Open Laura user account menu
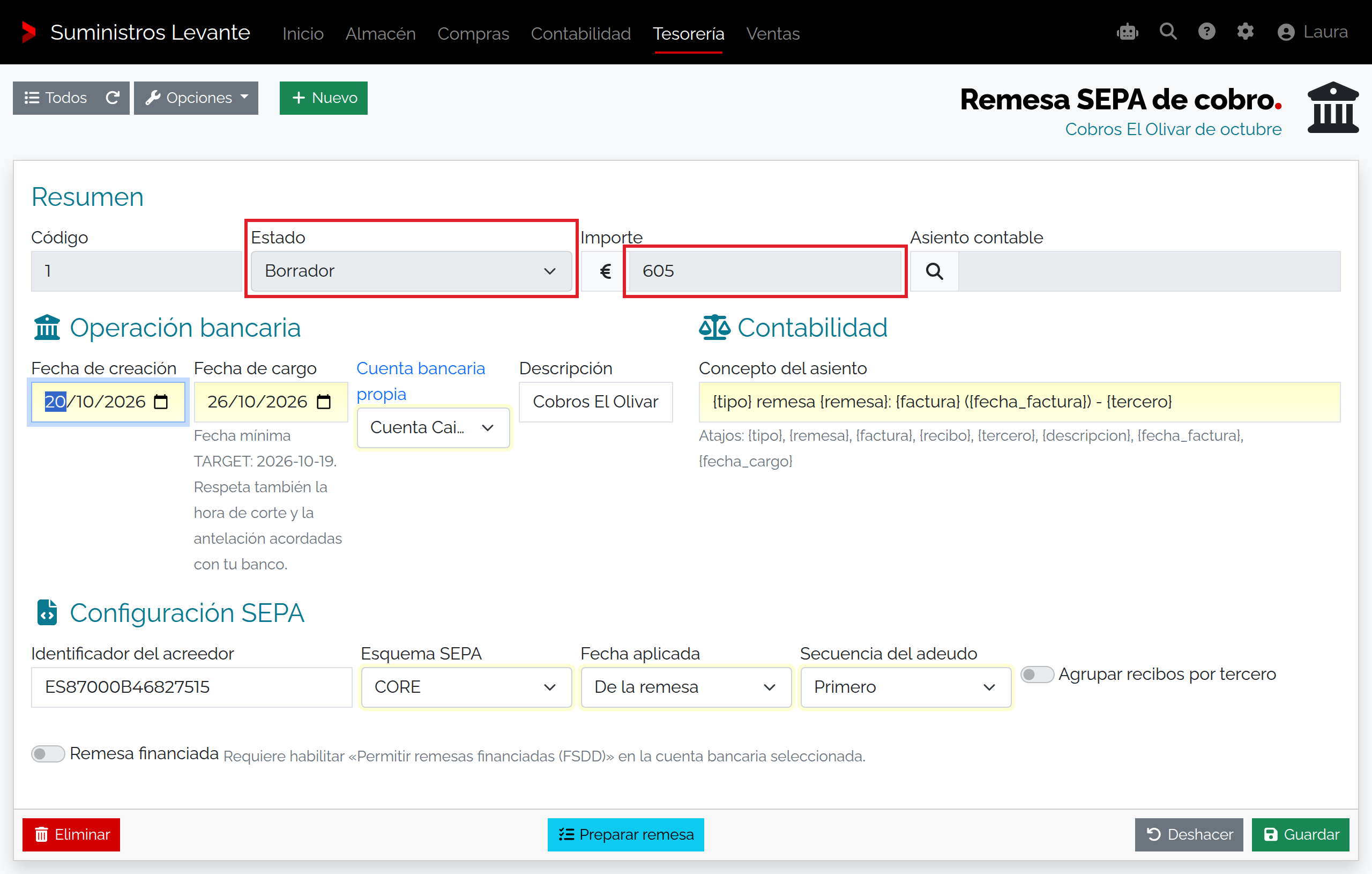The image size is (1372, 874). pyautogui.click(x=1313, y=32)
